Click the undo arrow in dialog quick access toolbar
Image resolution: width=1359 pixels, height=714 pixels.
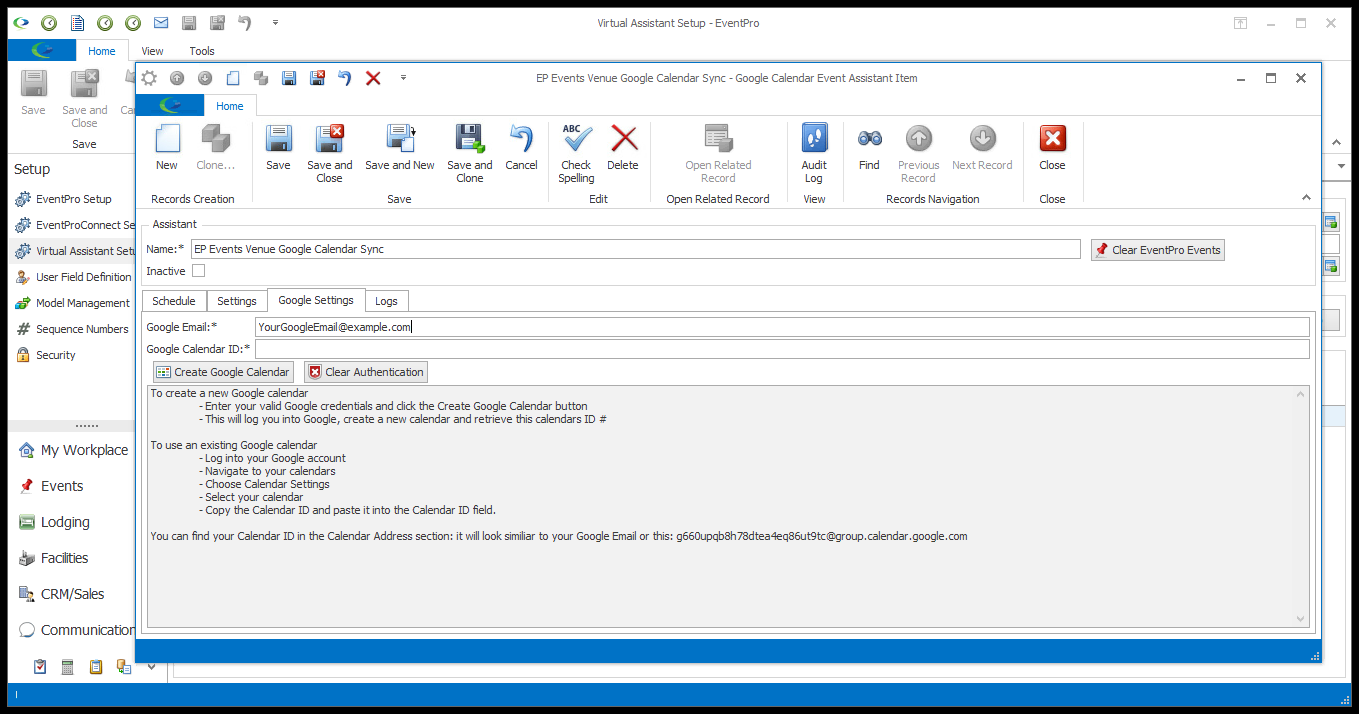(345, 78)
